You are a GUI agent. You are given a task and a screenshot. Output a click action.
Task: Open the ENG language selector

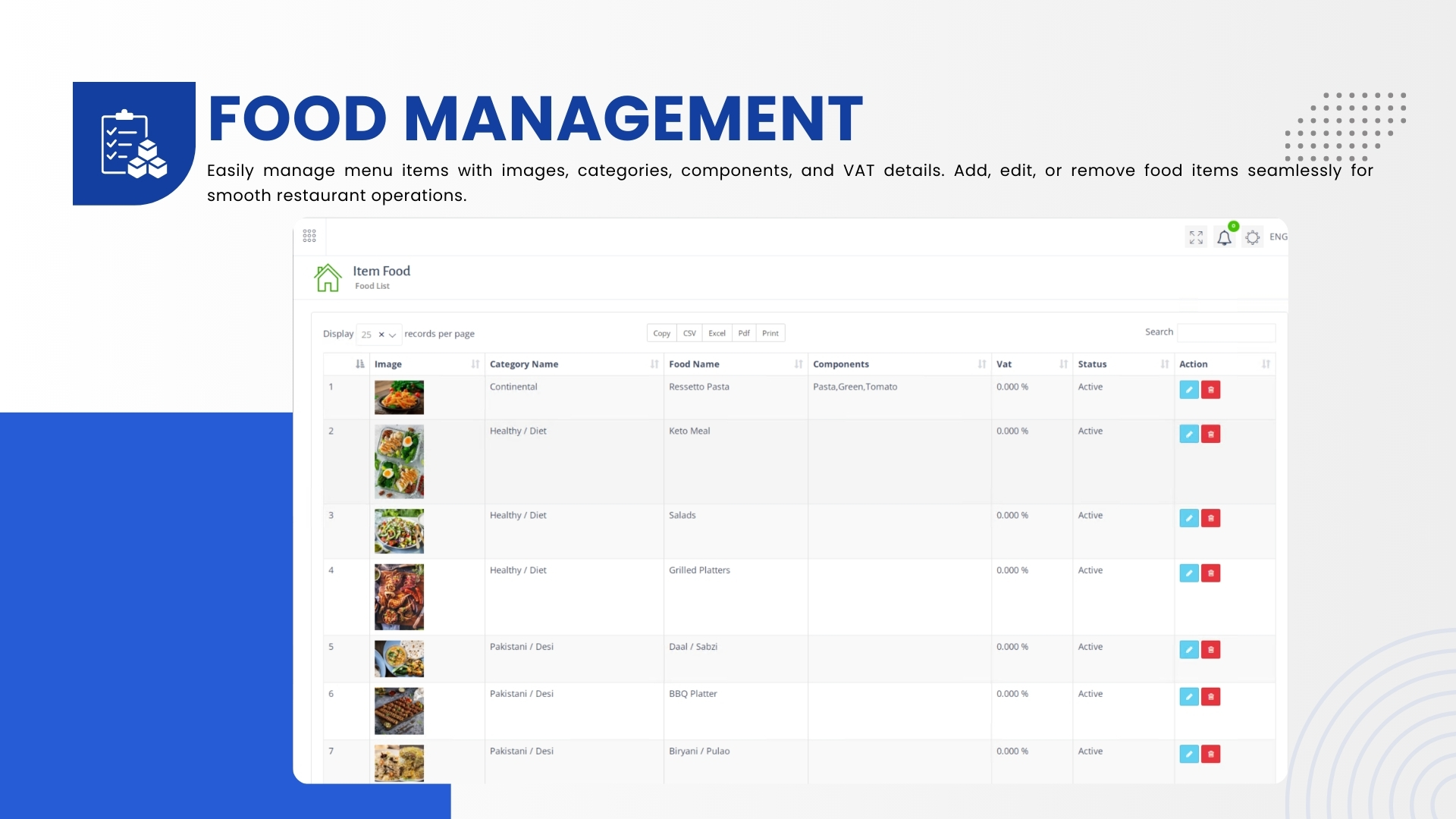click(1278, 237)
